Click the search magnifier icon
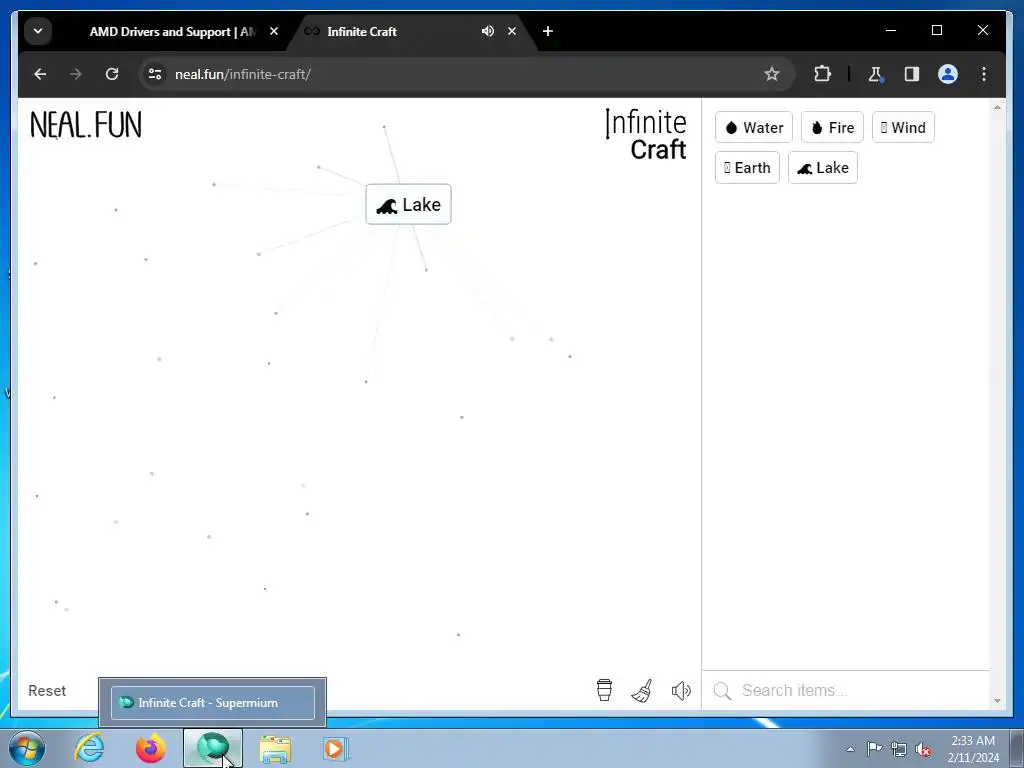This screenshot has width=1024, height=768. [x=722, y=690]
